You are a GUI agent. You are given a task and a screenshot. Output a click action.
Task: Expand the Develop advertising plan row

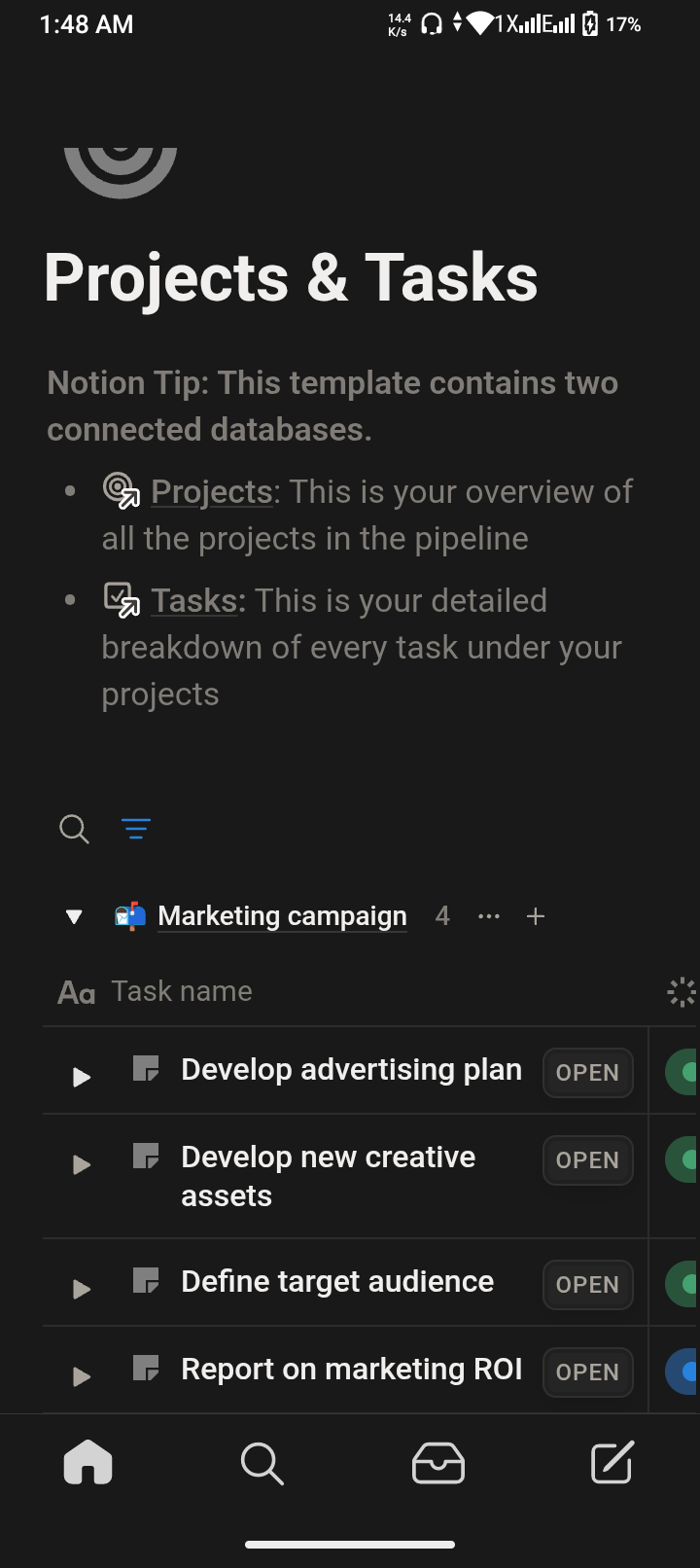tap(82, 1077)
